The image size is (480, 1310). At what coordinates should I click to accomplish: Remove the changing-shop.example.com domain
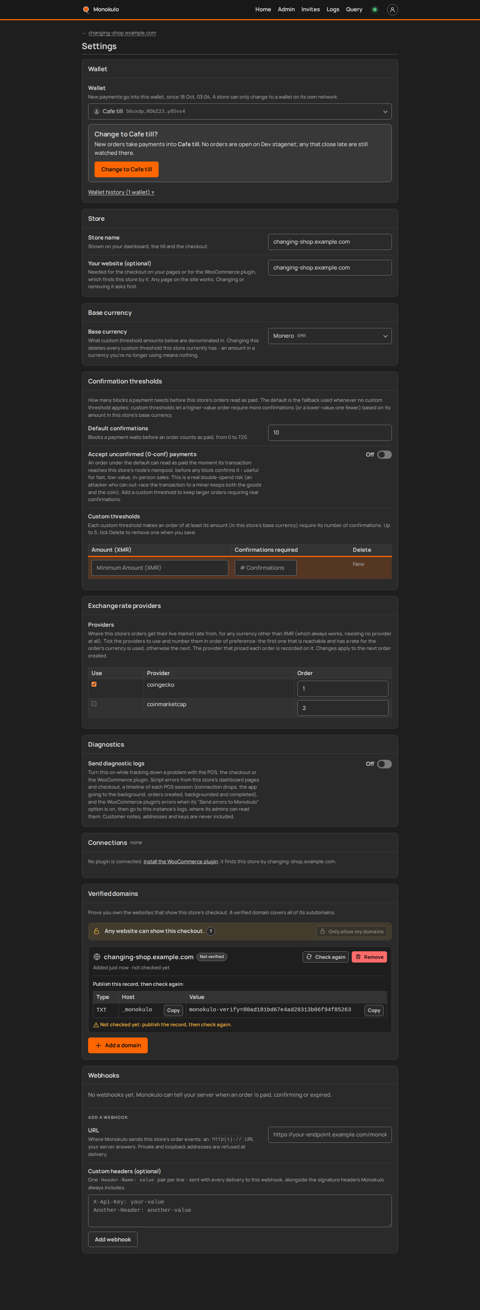point(369,957)
